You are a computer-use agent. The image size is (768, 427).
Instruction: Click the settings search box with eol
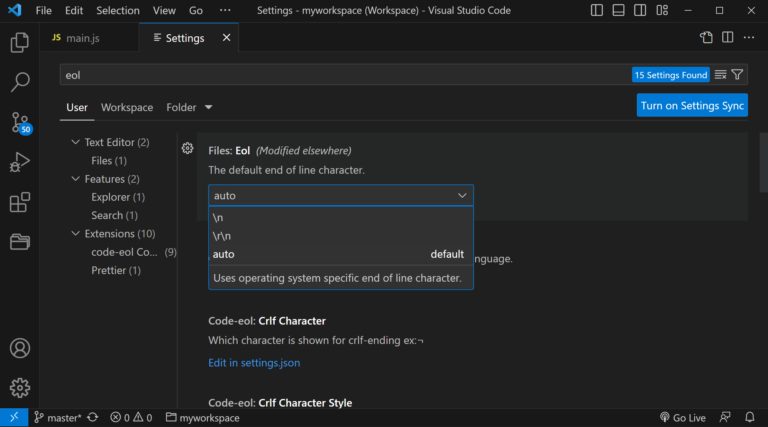(x=340, y=75)
